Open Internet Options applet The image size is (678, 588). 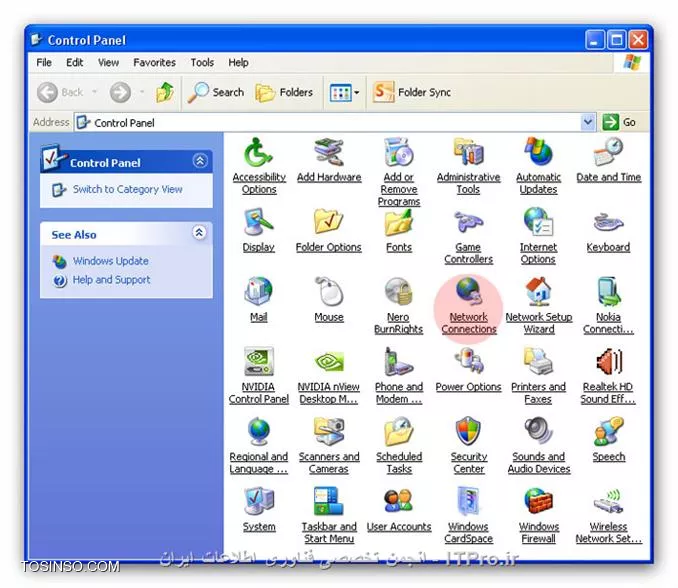(x=538, y=236)
